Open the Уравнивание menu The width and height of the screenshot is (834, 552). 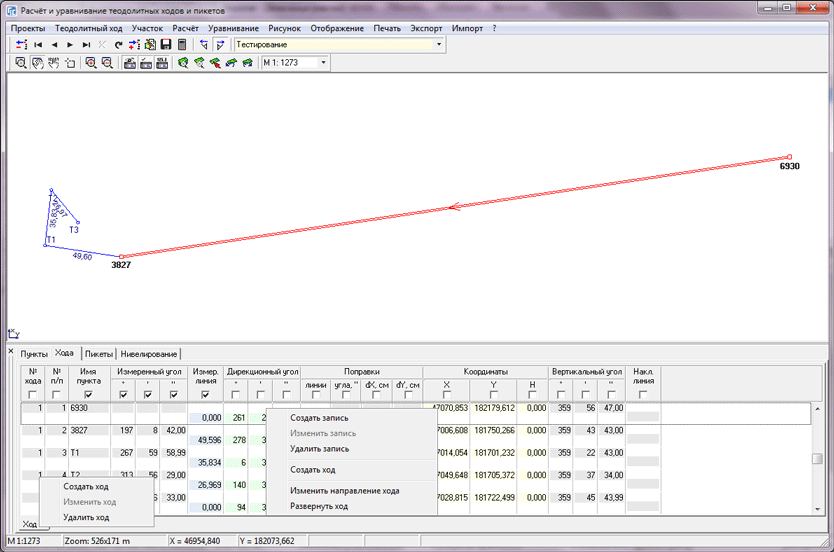(x=233, y=28)
